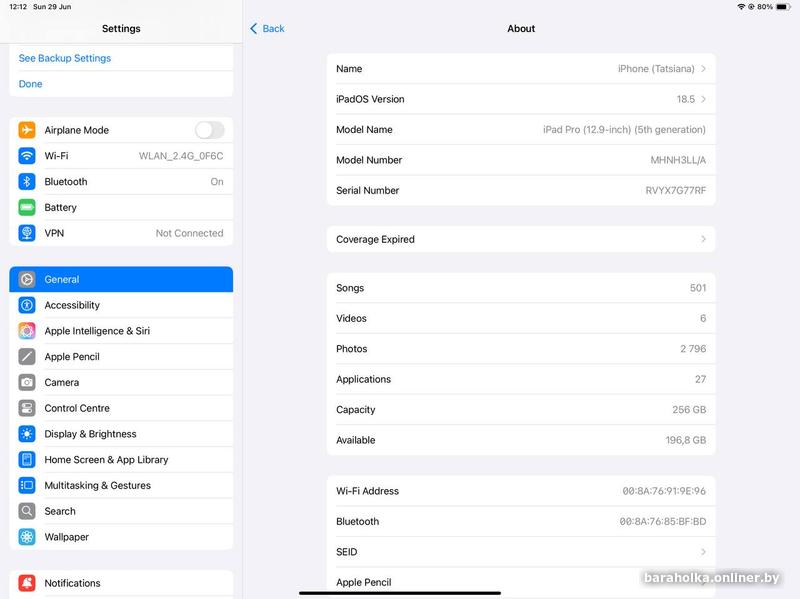Open the General settings menu
This screenshot has width=800, height=599.
121,279
